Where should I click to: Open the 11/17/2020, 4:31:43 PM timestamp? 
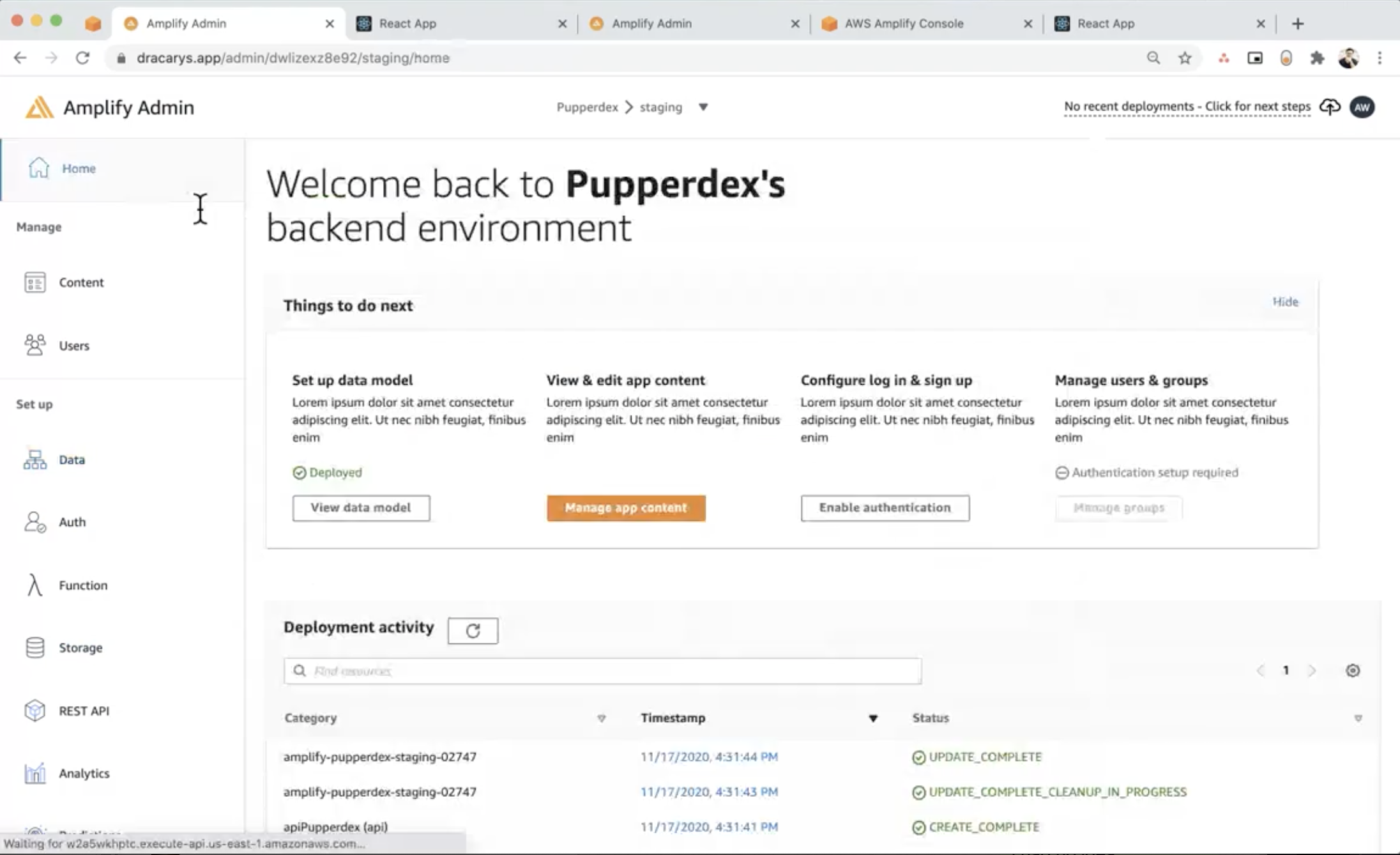tap(709, 792)
